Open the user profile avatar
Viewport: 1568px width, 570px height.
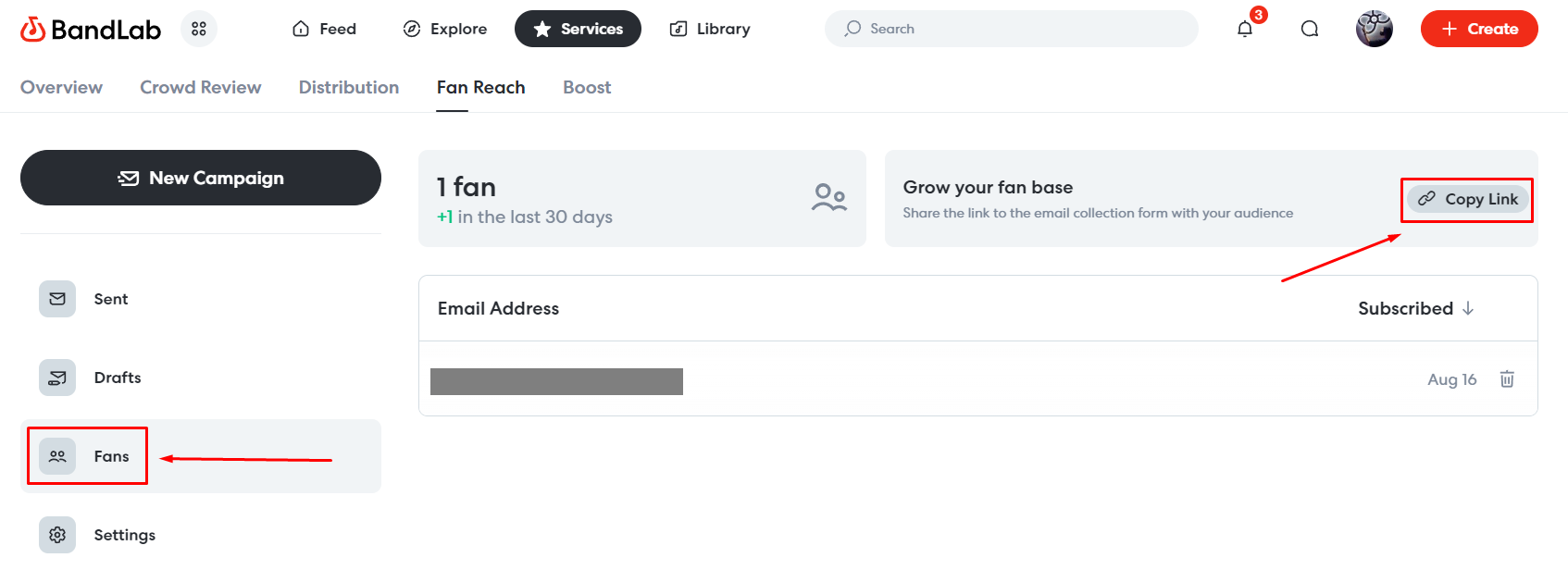pos(1374,29)
